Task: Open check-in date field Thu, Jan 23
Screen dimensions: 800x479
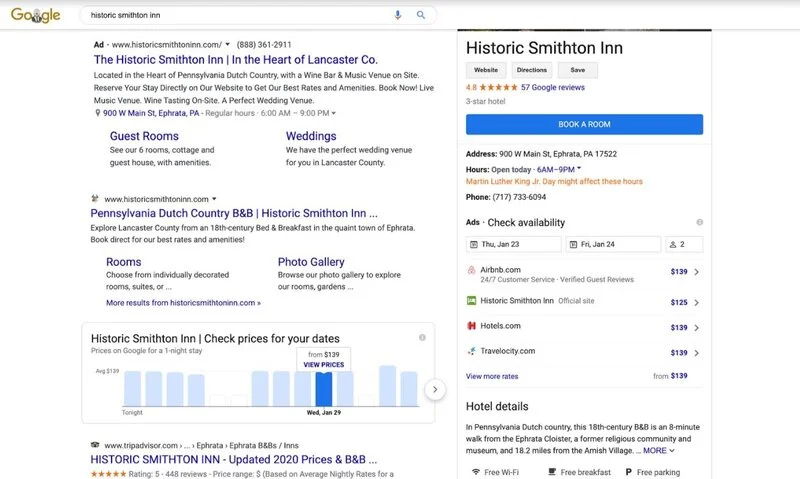Action: pyautogui.click(x=513, y=244)
